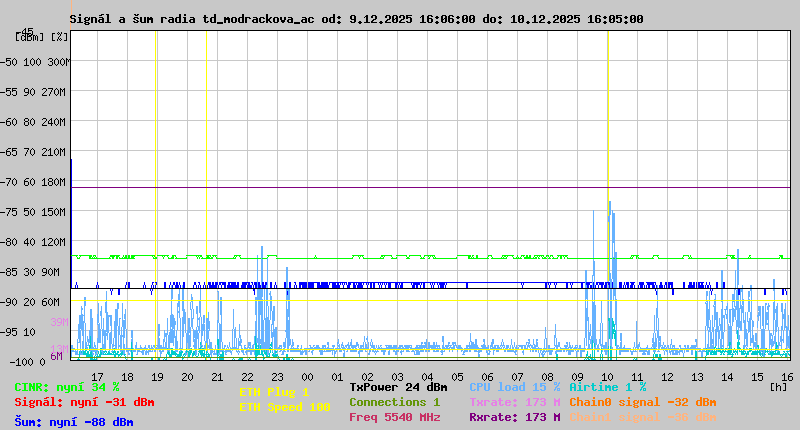
Task: Click the '-90 20 60M' y-axis label
Action: tap(30, 302)
